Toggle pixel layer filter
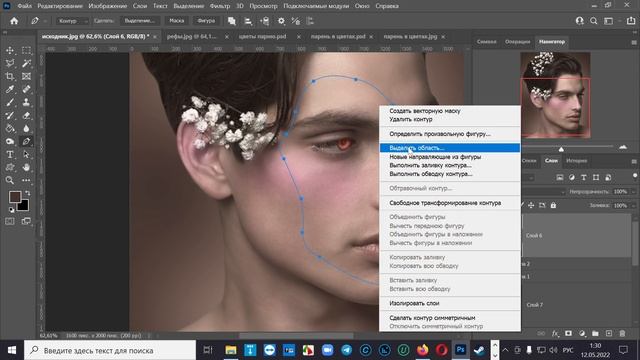Viewport: 640px width, 360px height. (560, 178)
